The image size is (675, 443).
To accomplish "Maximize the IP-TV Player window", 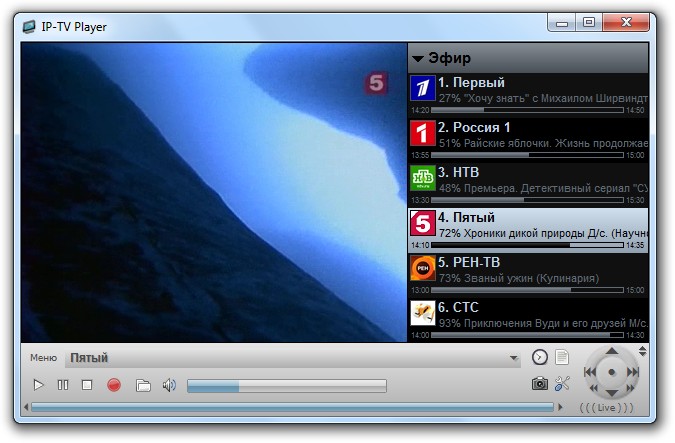I will point(589,22).
